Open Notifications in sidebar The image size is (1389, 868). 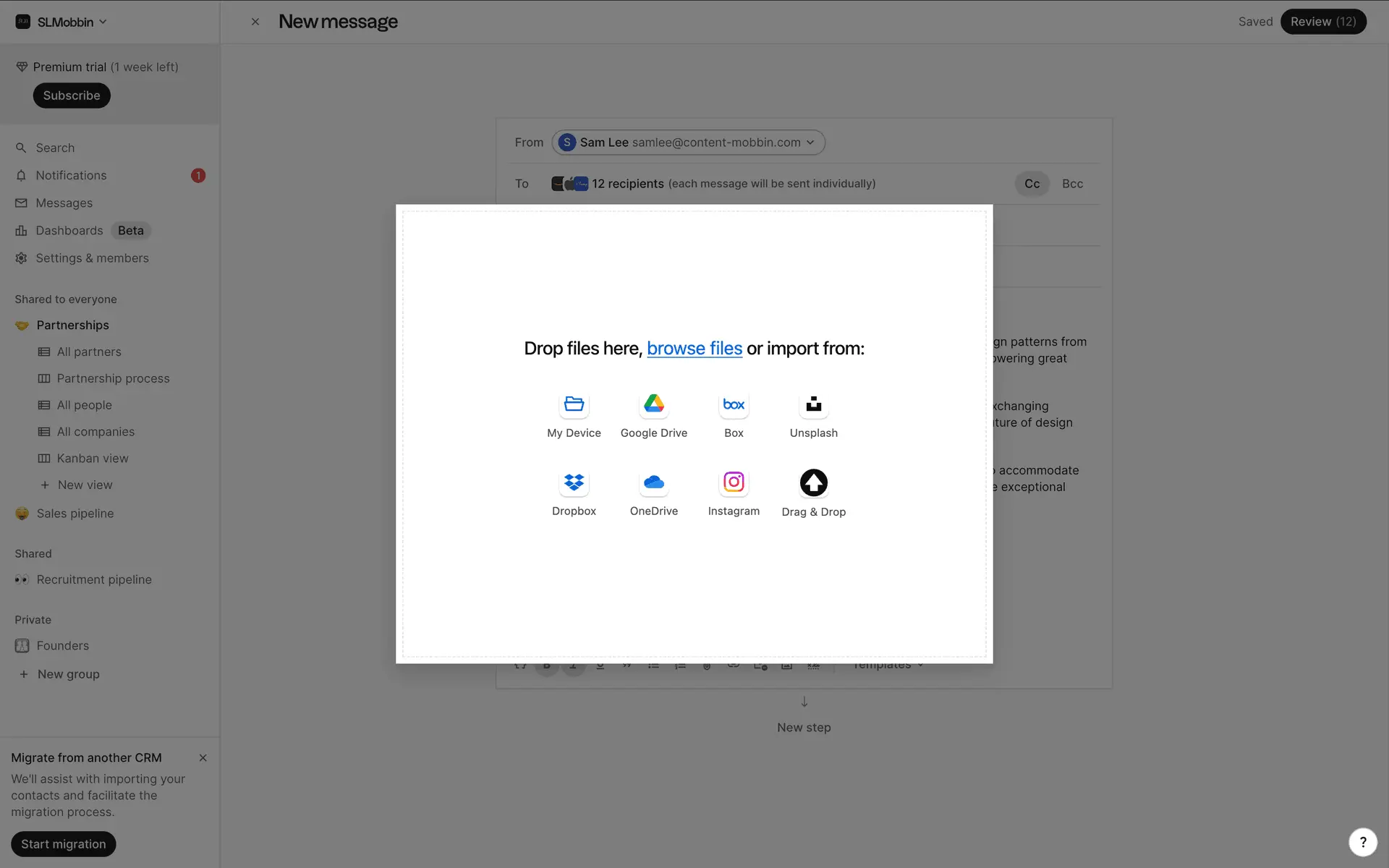71,176
